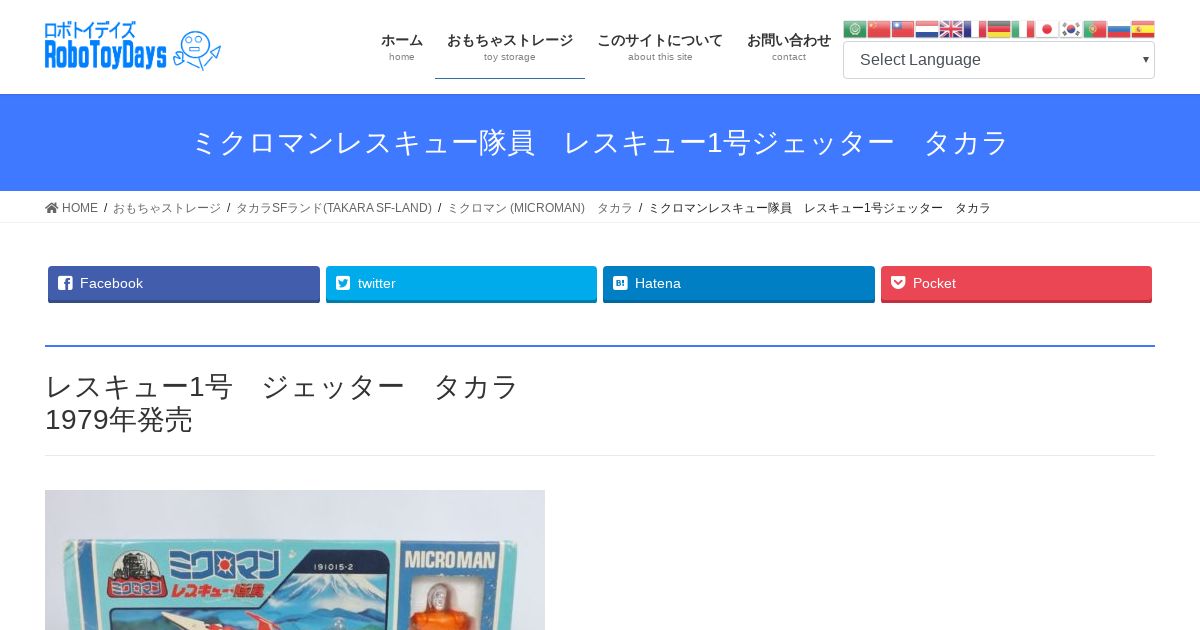Image resolution: width=1200 pixels, height=630 pixels.
Task: Select the Taiwan flag icon
Action: pyautogui.click(x=903, y=29)
